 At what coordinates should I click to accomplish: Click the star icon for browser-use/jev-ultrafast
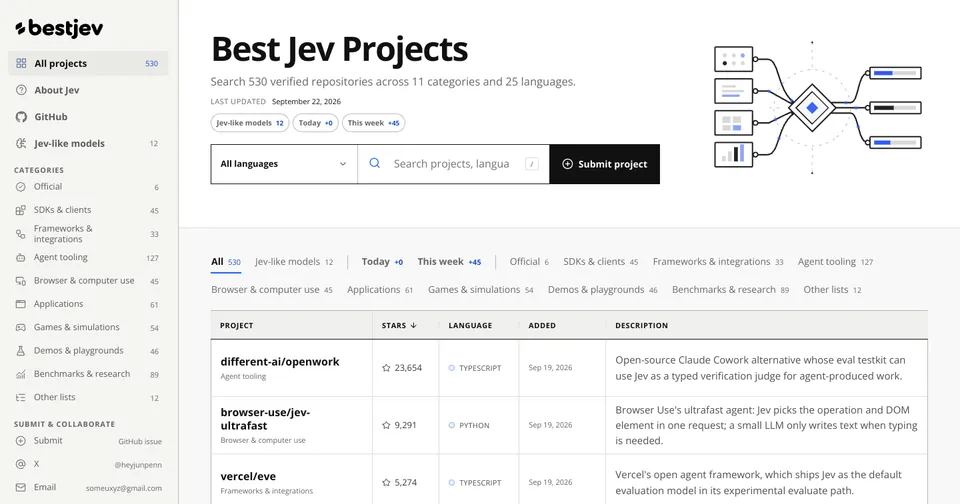[x=386, y=425]
